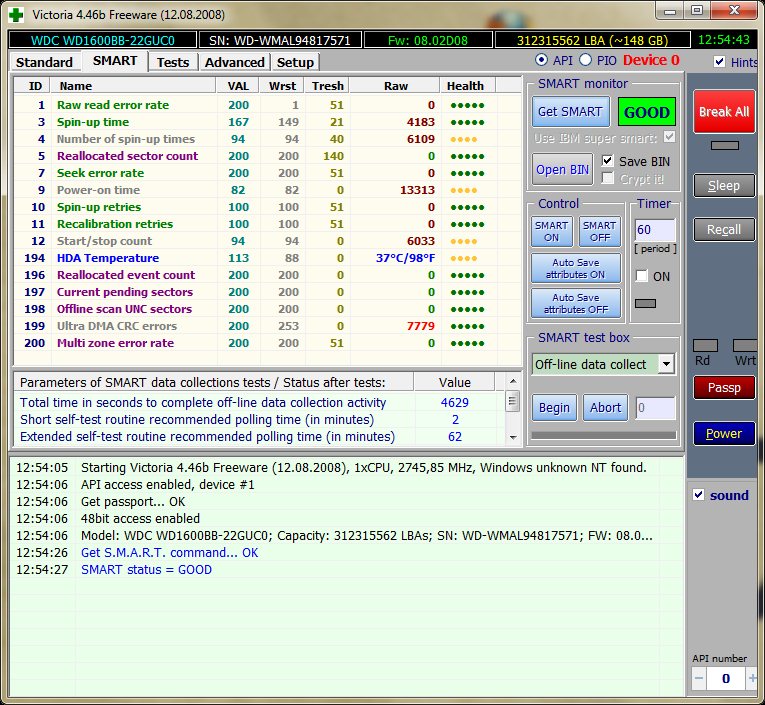
Task: Click Seek error rate health dots
Action: [467, 173]
